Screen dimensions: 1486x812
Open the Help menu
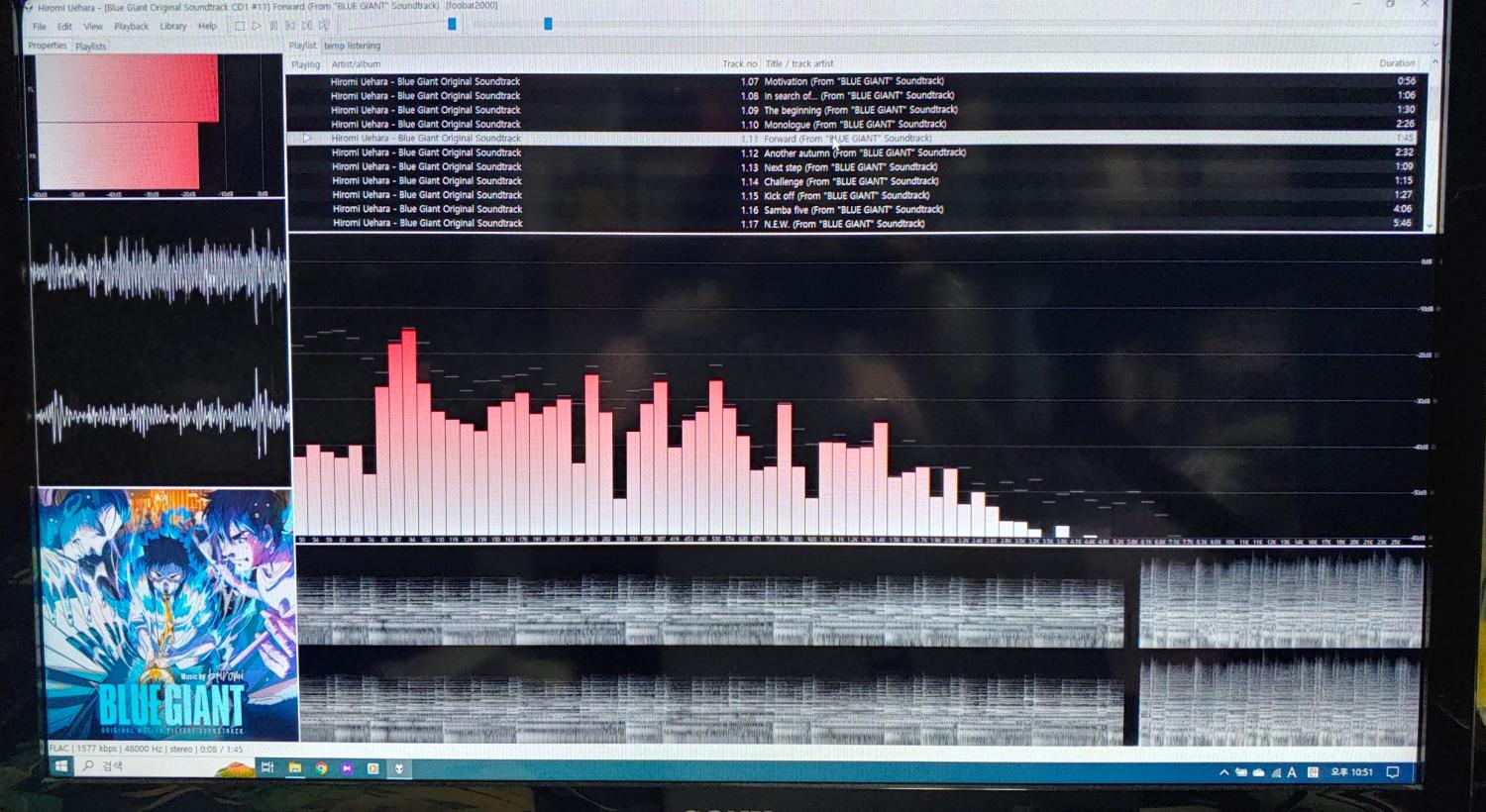[207, 27]
